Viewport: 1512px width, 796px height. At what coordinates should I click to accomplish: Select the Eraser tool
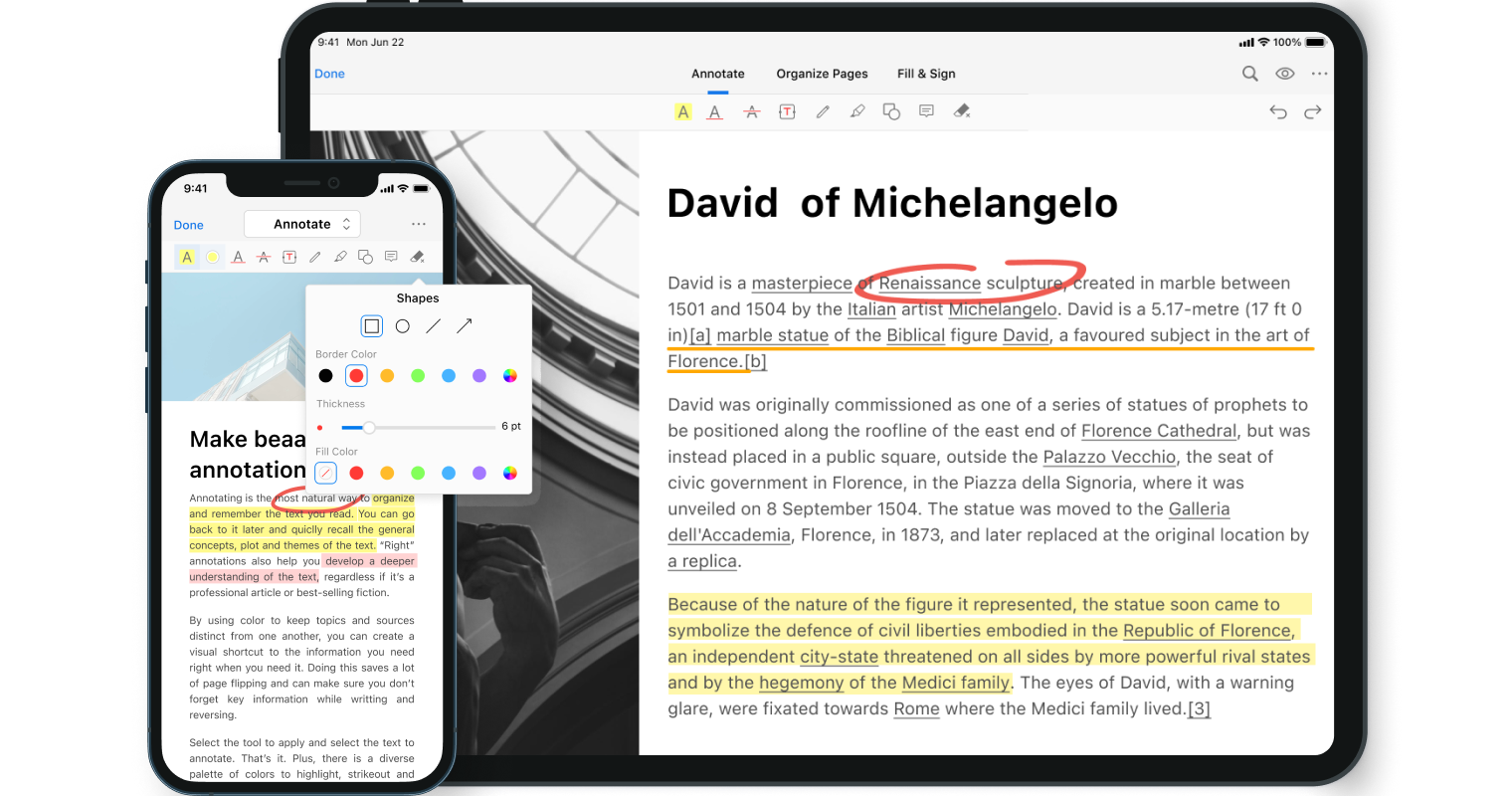962,111
